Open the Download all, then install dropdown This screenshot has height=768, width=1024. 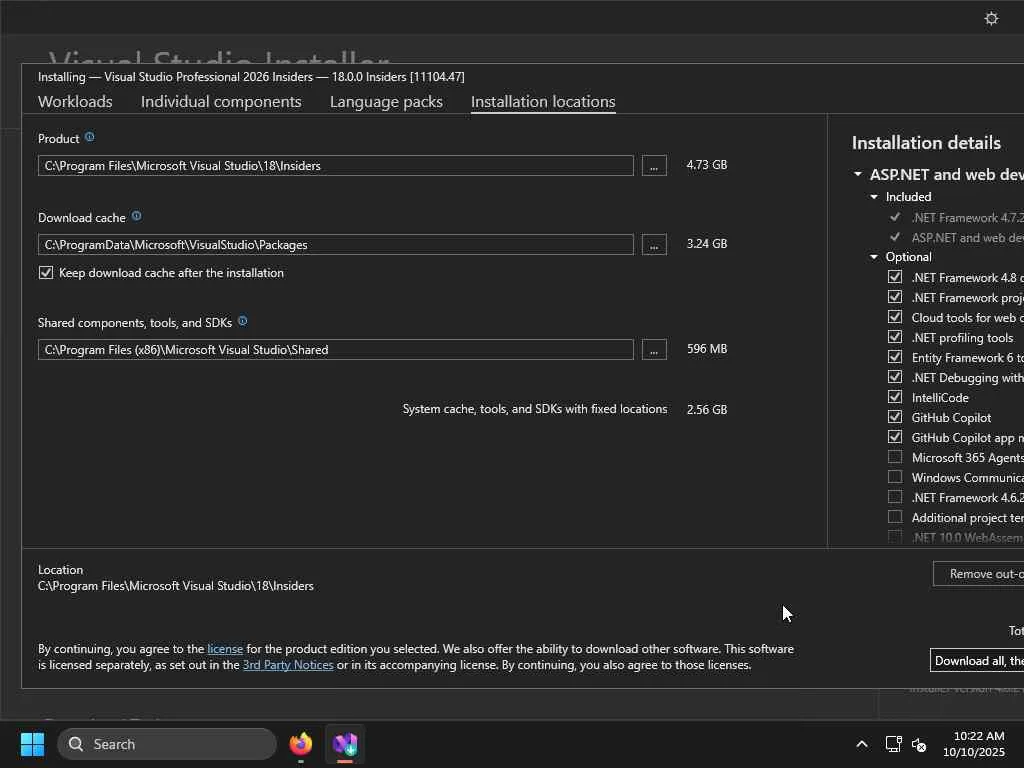pos(977,660)
